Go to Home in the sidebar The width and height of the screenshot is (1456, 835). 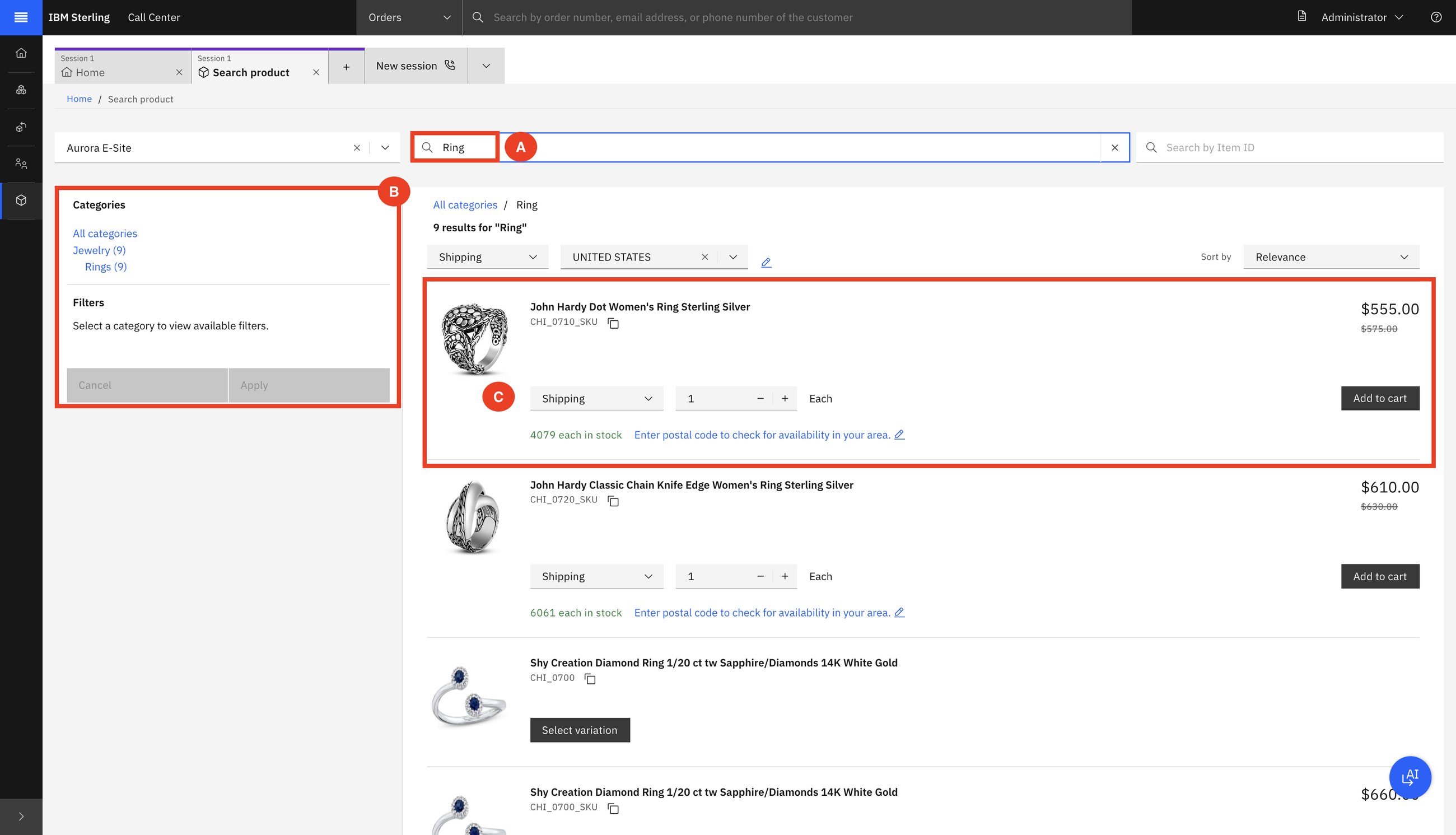click(x=21, y=53)
